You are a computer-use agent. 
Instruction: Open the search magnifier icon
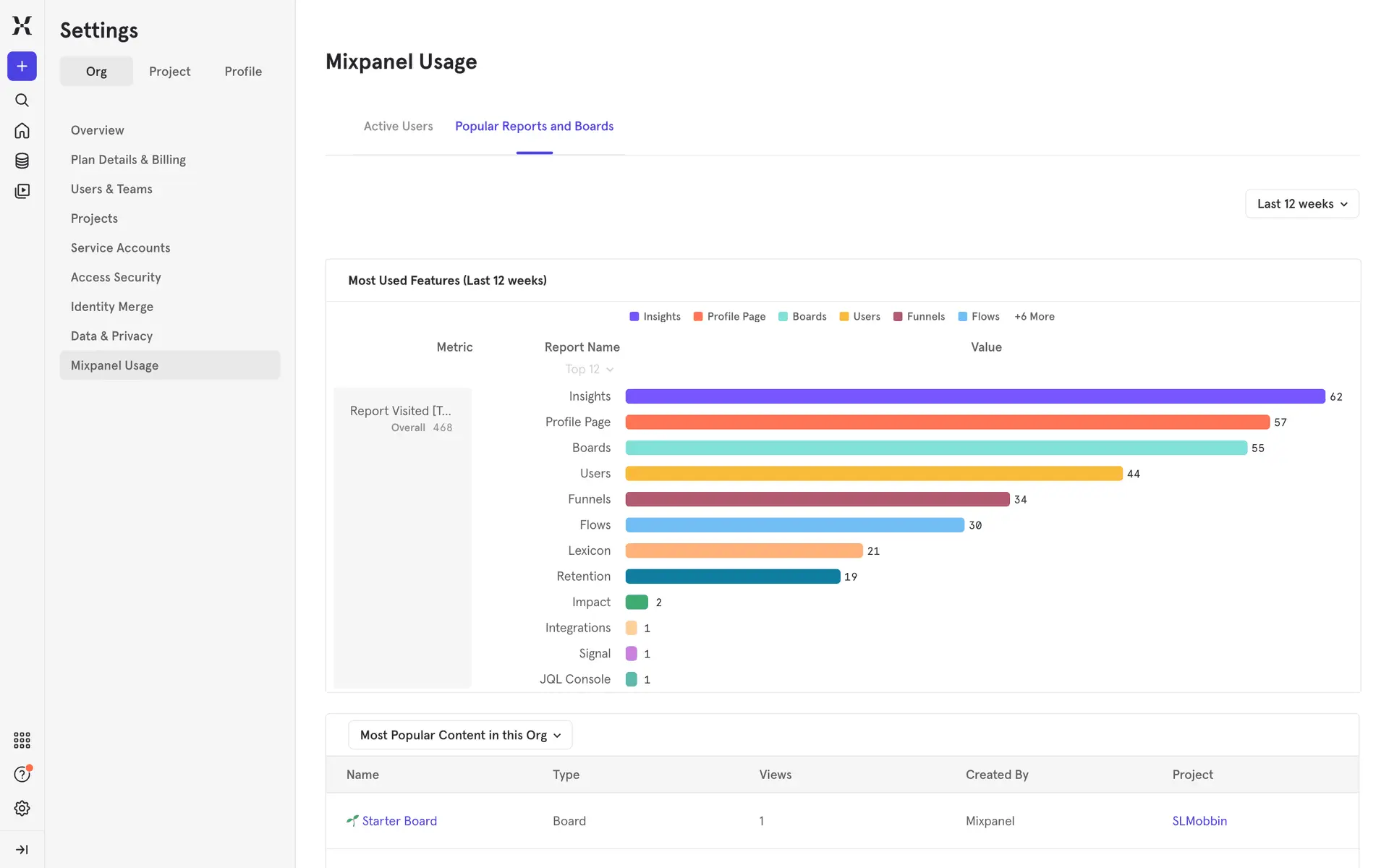point(22,100)
